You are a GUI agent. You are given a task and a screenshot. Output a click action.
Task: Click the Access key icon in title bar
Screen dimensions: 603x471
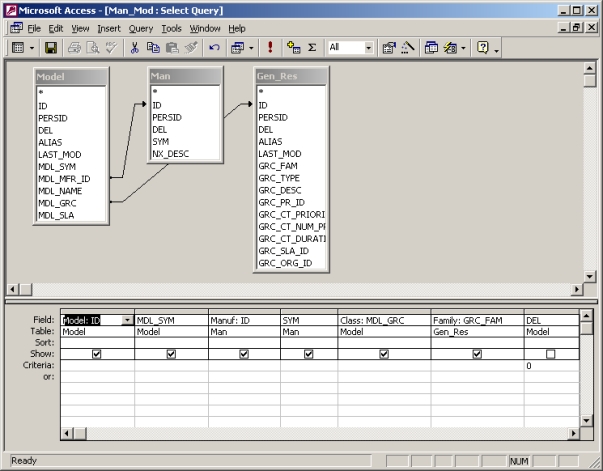[x=11, y=10]
